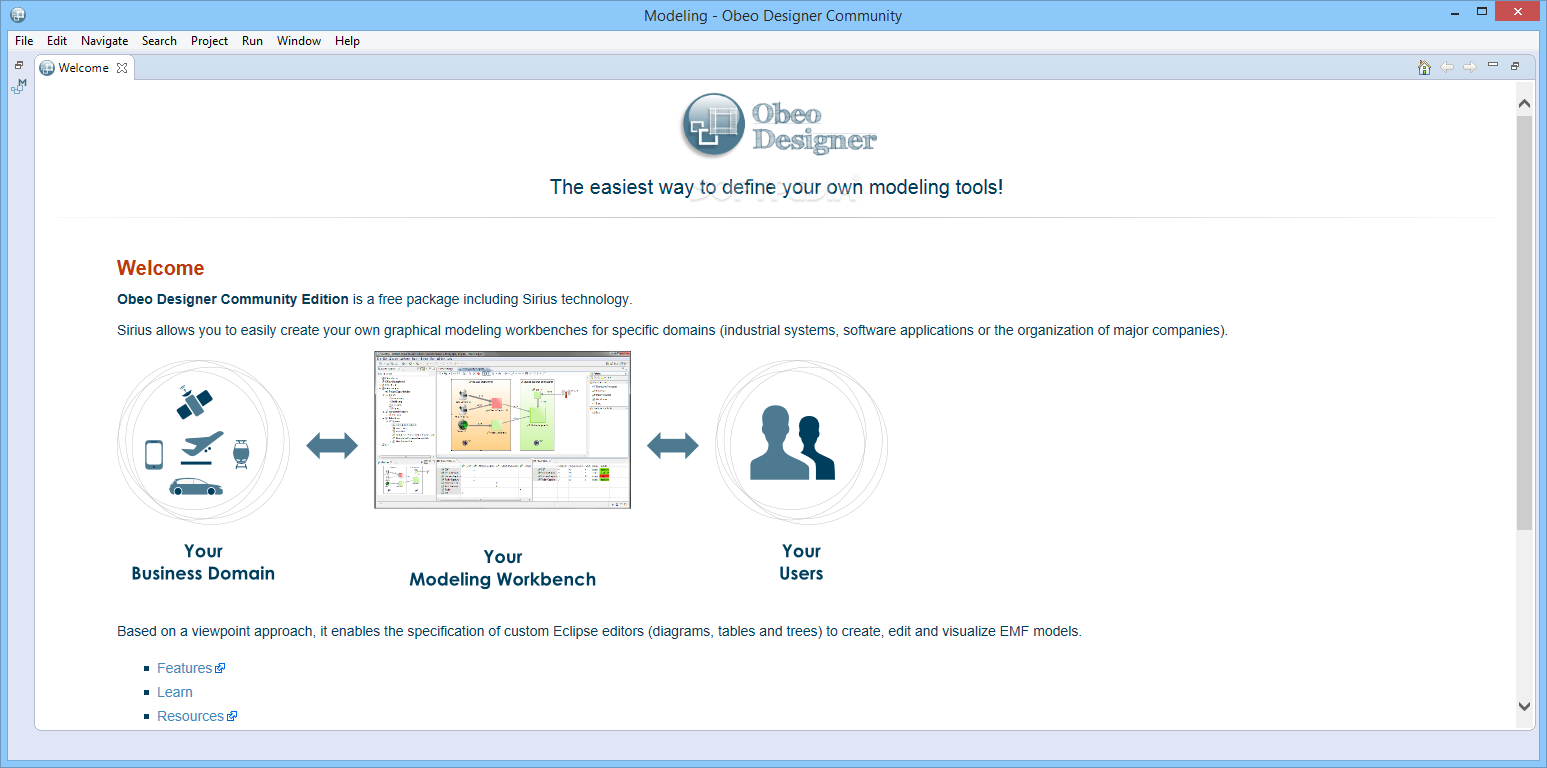This screenshot has width=1547, height=768.
Task: Navigate forward with the right arrow icon
Action: coord(1470,67)
